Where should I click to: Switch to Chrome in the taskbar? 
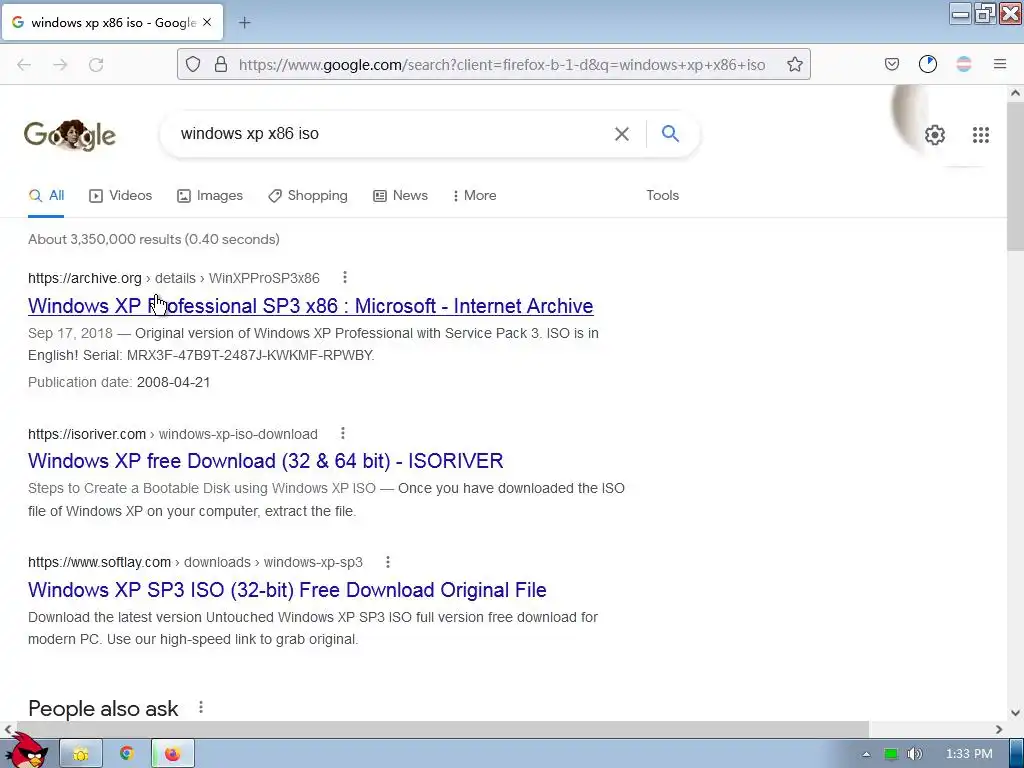pyautogui.click(x=127, y=754)
